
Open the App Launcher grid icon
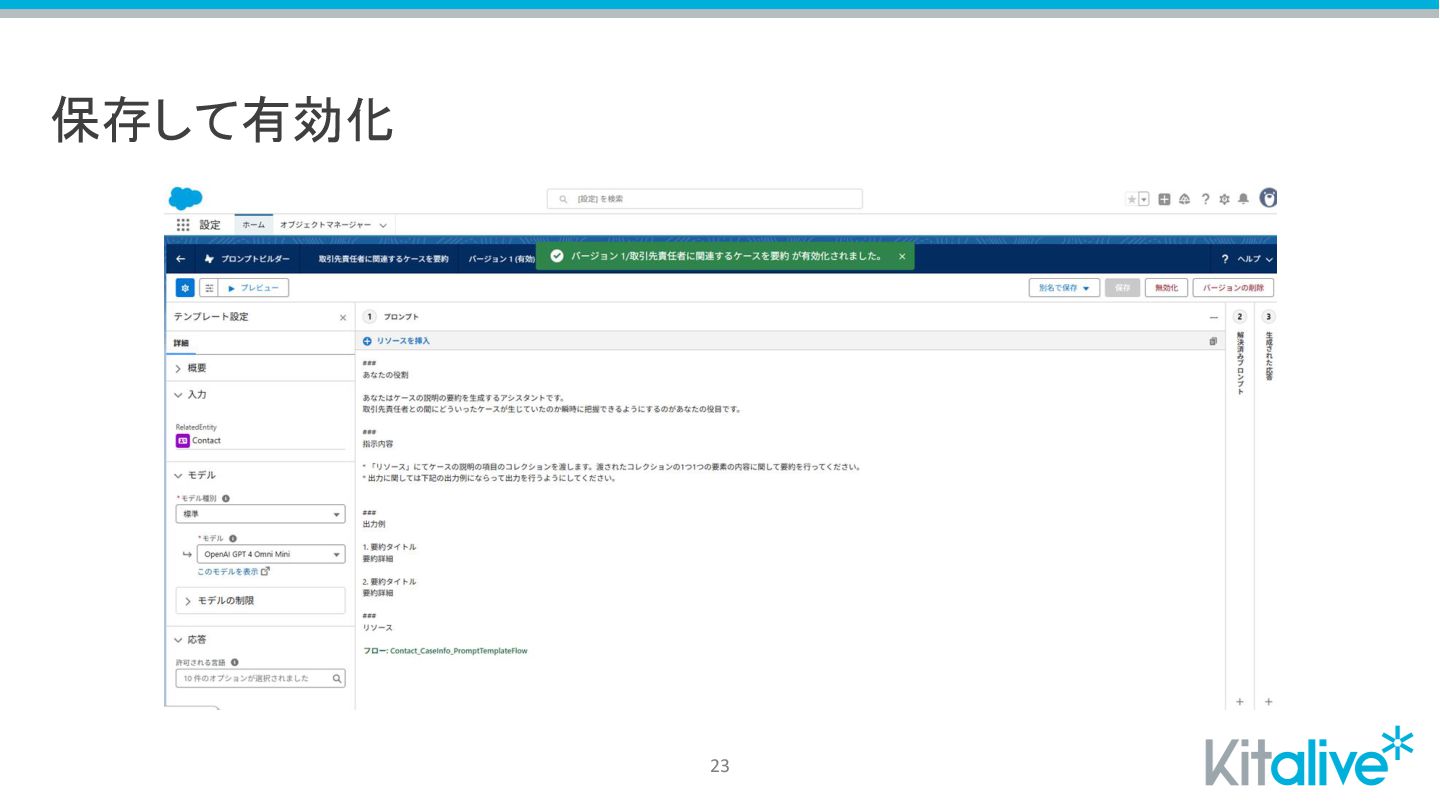(183, 225)
